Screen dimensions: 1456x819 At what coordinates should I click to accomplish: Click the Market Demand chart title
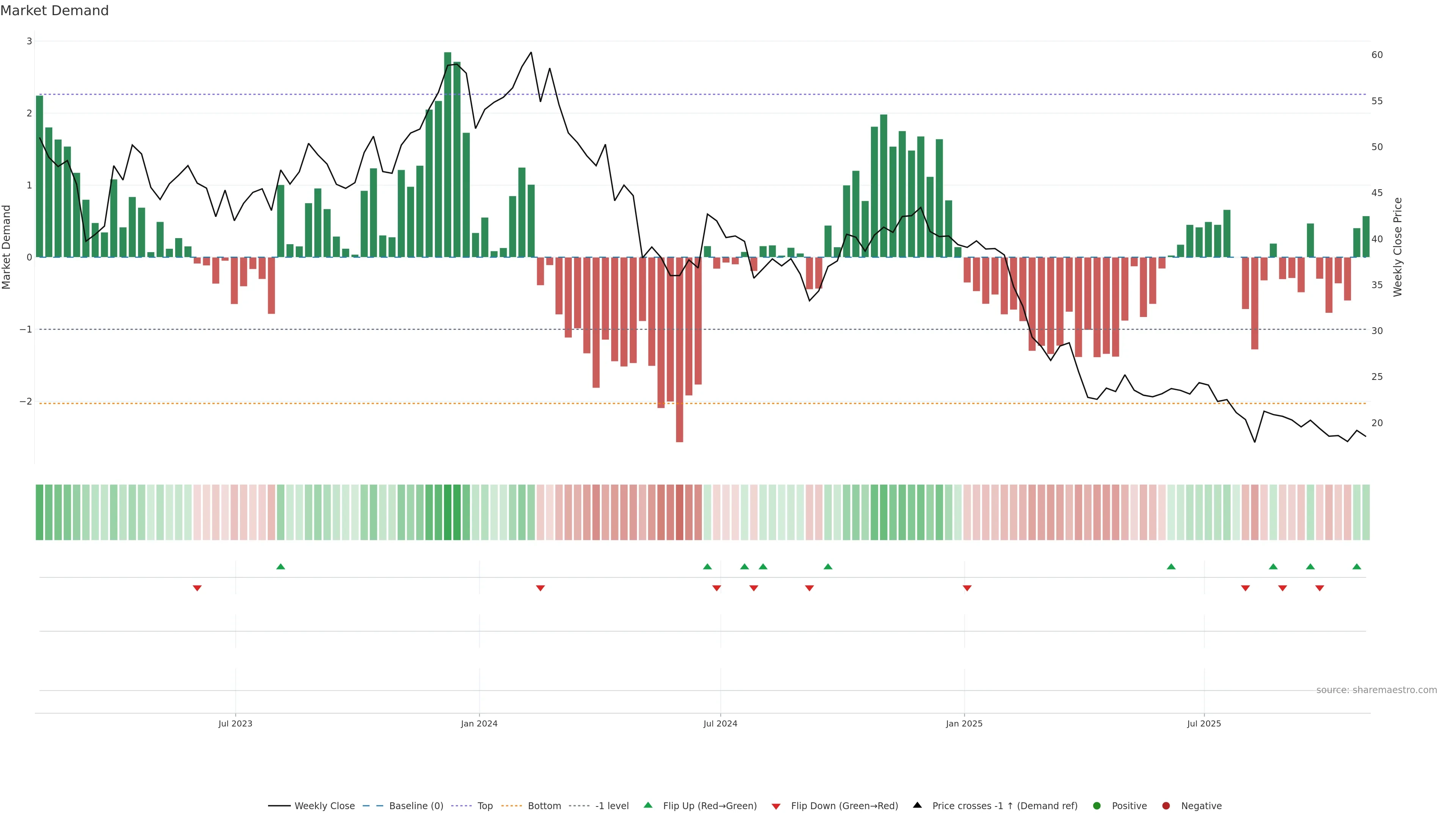click(54, 11)
